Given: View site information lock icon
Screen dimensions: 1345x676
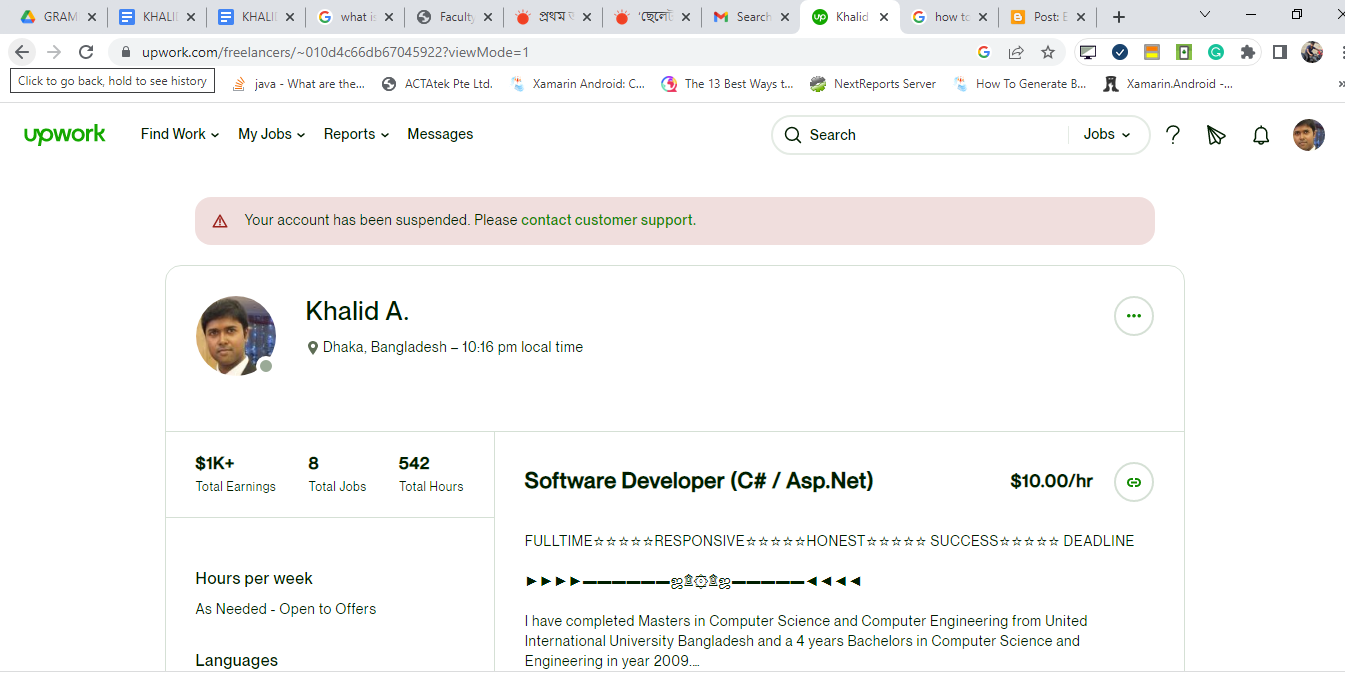Looking at the screenshot, I should point(126,52).
